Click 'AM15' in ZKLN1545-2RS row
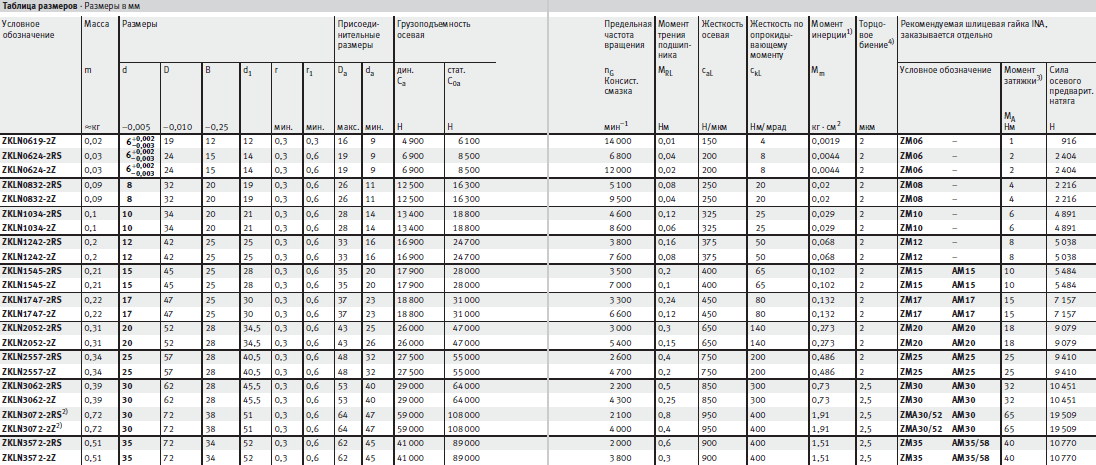 pos(962,271)
